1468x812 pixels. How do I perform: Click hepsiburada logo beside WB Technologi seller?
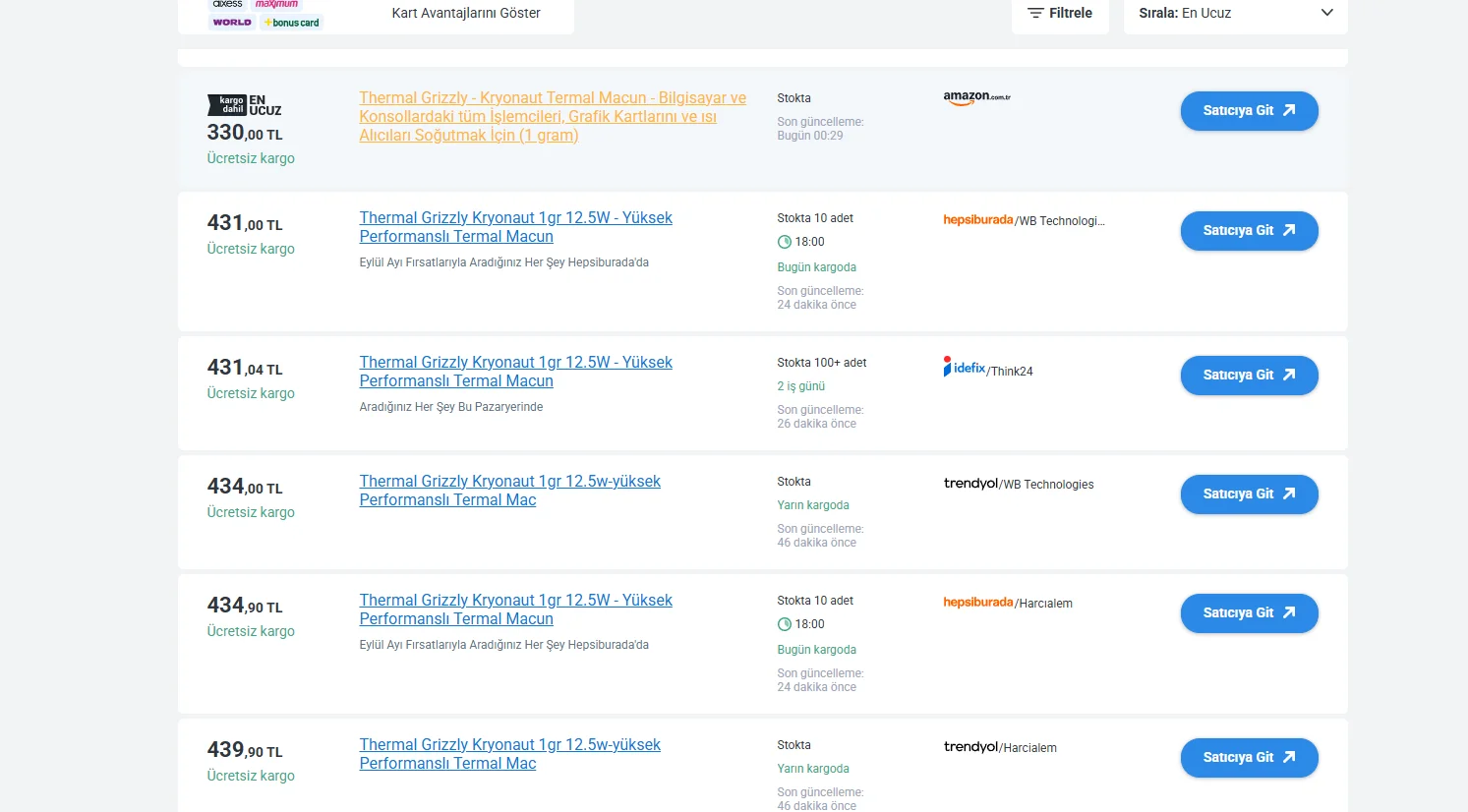[x=977, y=220]
